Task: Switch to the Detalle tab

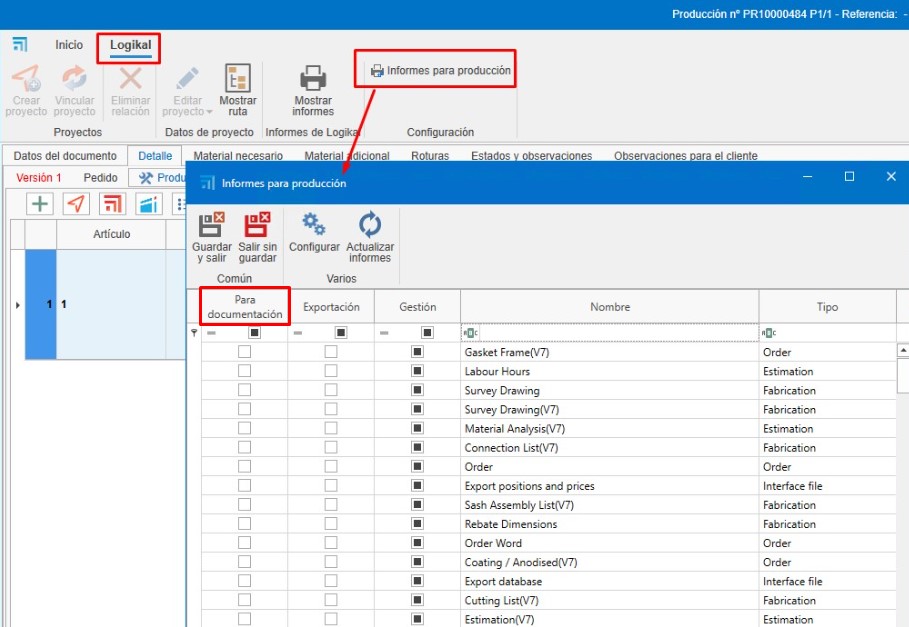Action: click(155, 156)
